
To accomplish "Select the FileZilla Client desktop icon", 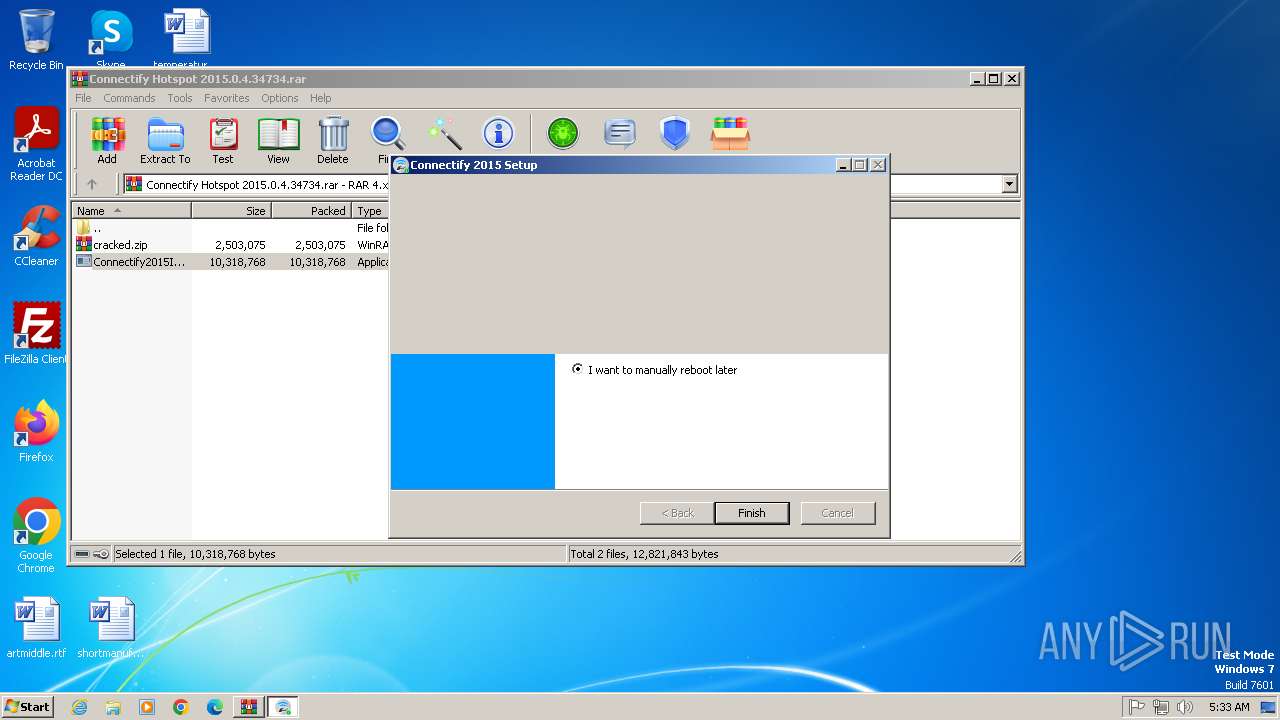I will pos(36,334).
